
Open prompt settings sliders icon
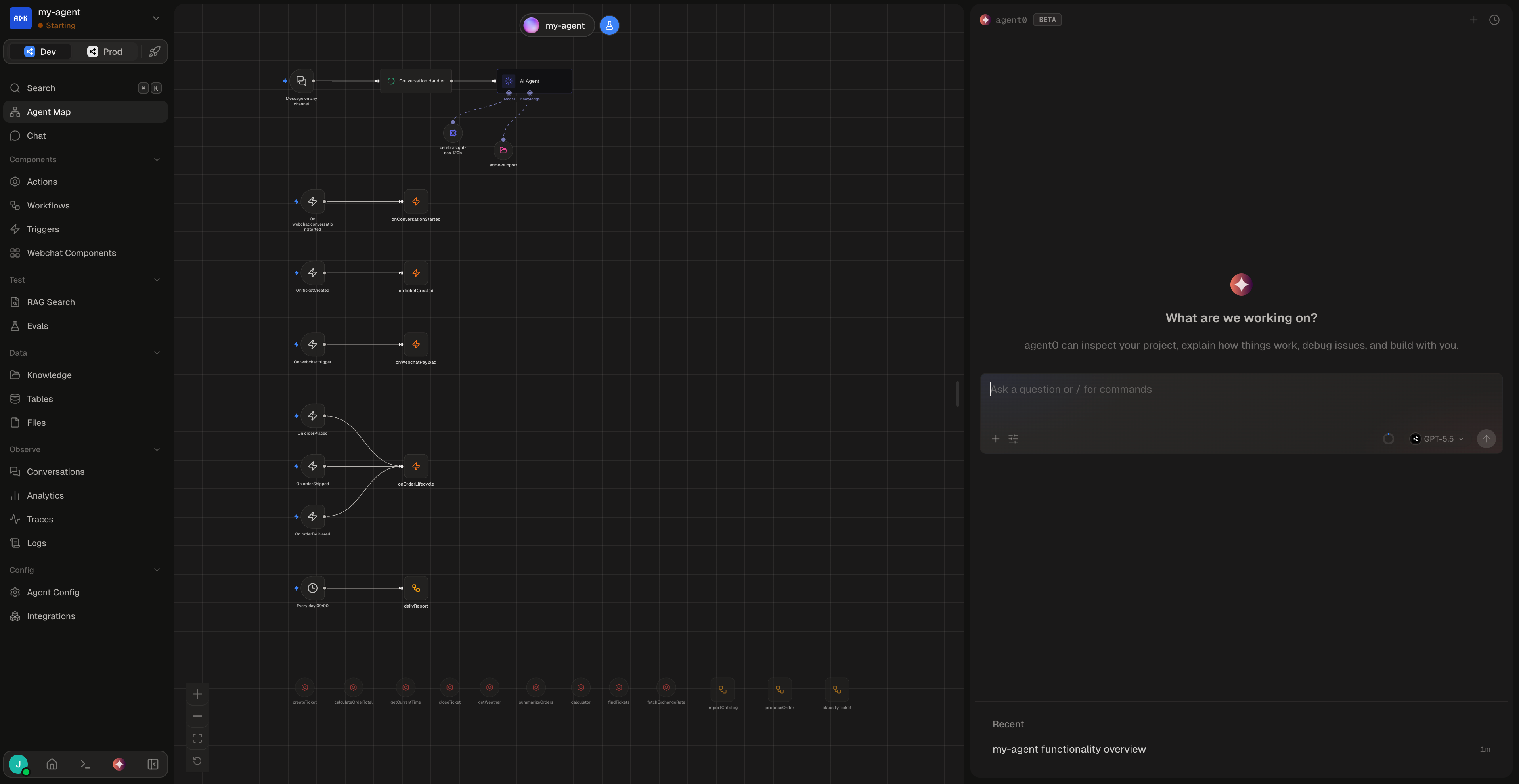[x=1013, y=438]
